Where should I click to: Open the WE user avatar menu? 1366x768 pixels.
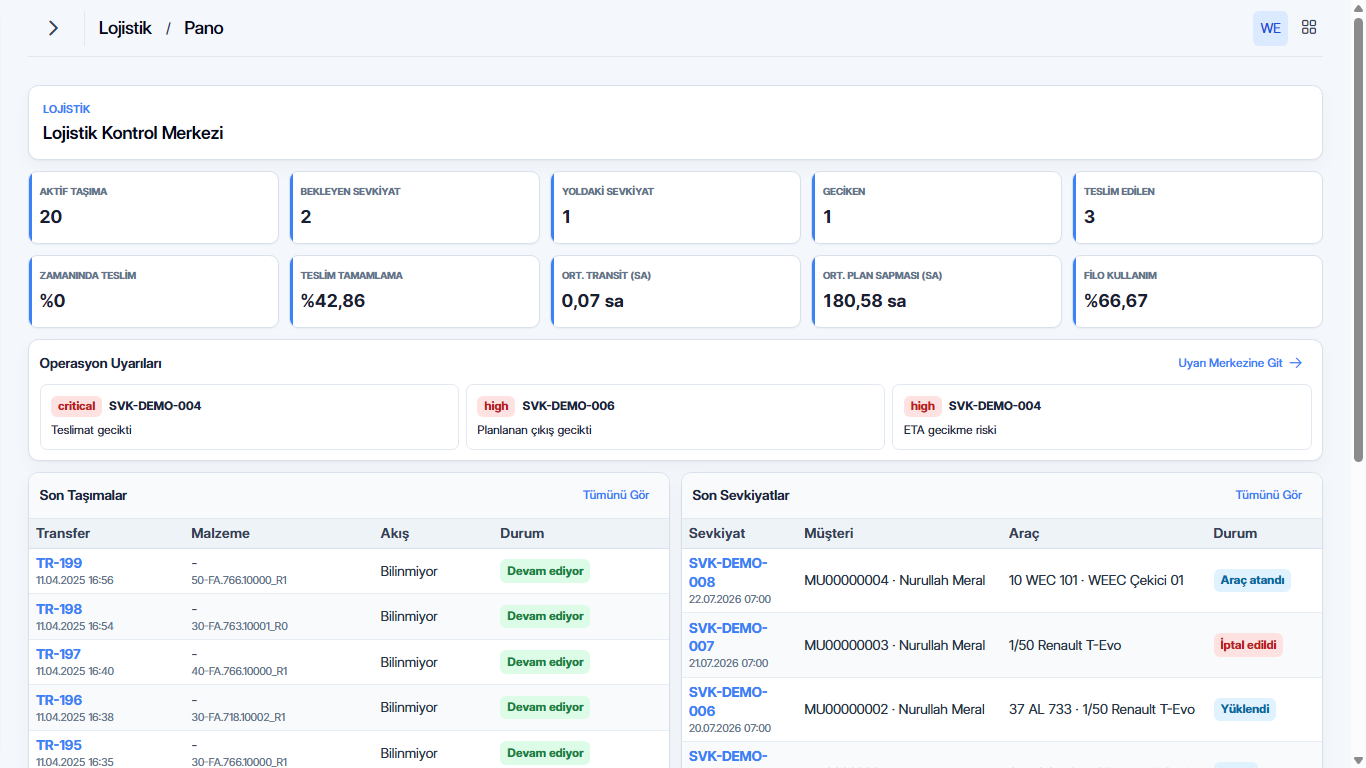click(1270, 28)
